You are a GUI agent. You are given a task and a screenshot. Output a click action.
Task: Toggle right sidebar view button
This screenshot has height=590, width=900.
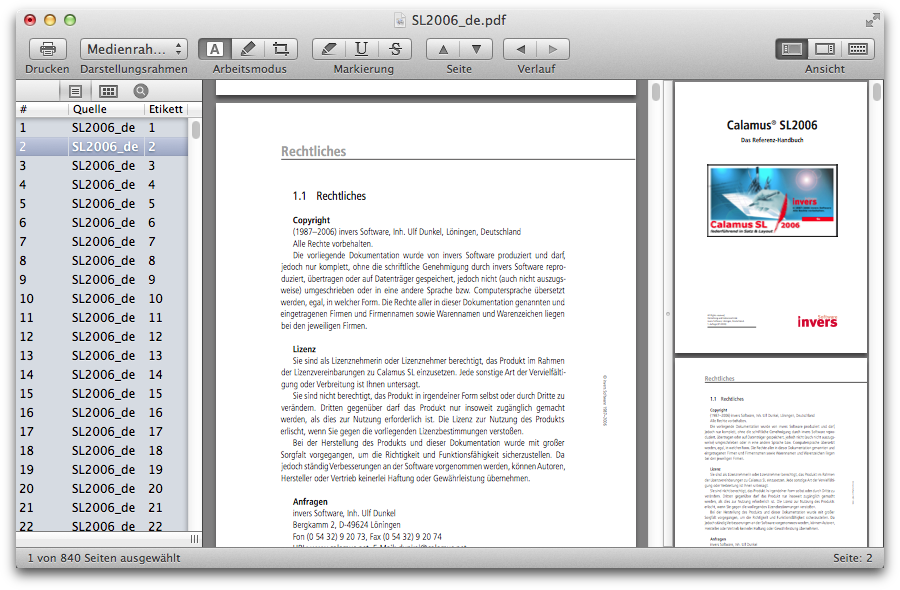point(825,49)
